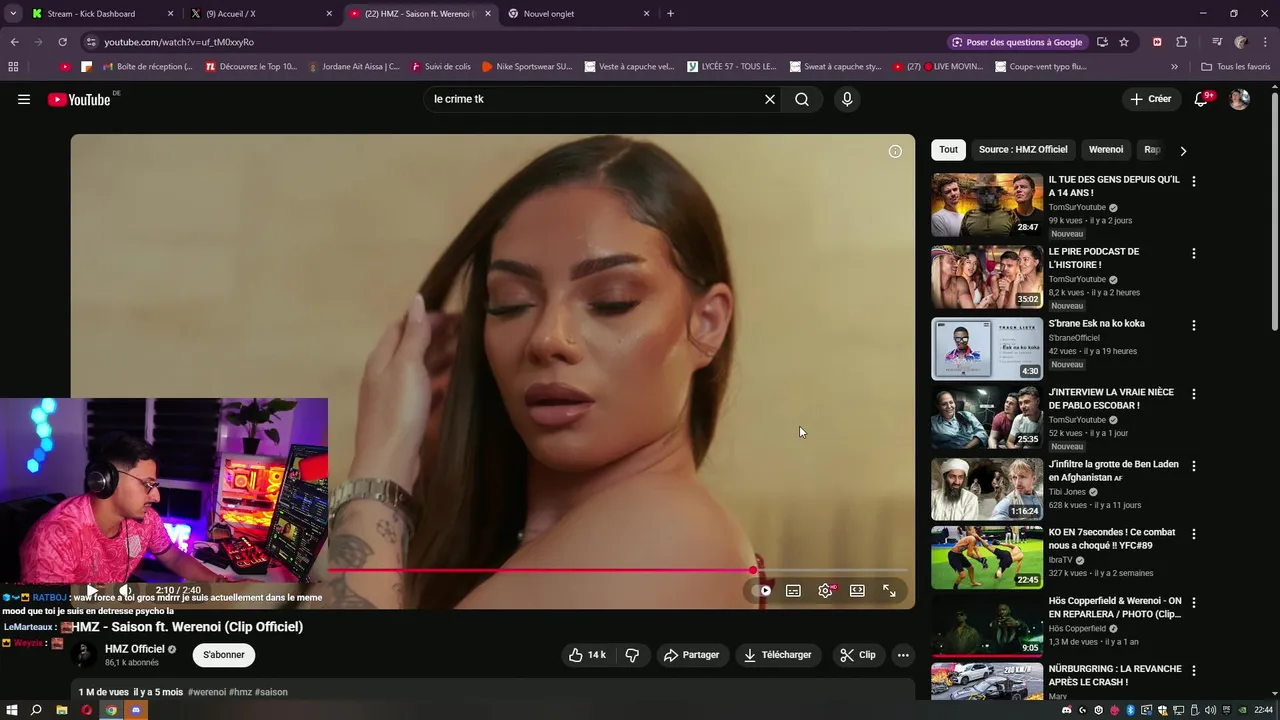Like the video (14 k)
Screen dimensions: 1280x720
(587, 655)
